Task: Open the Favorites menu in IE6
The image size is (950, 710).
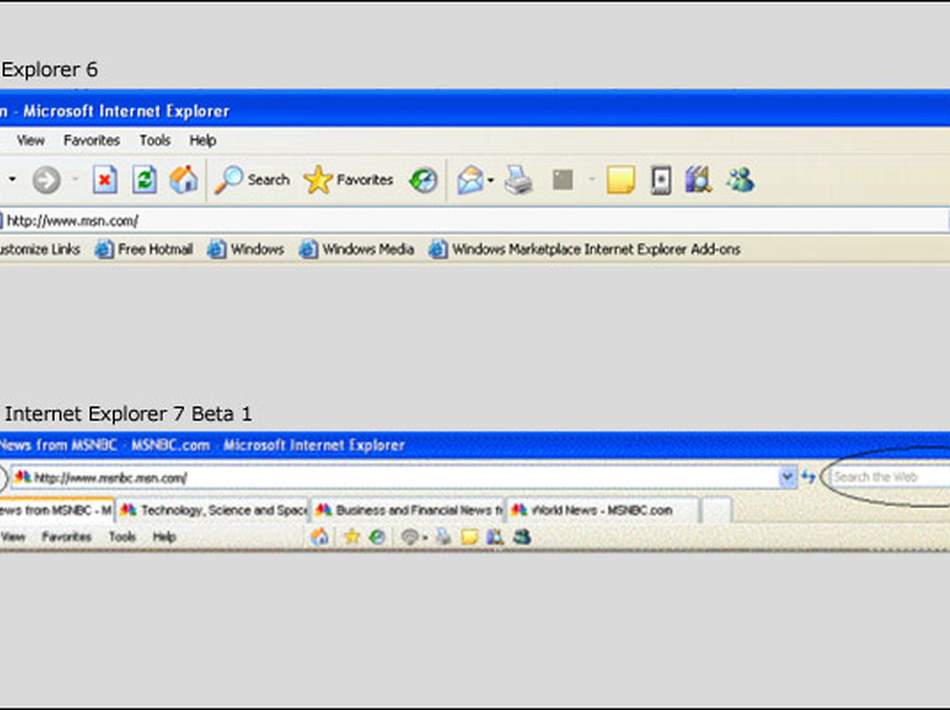Action: point(91,141)
